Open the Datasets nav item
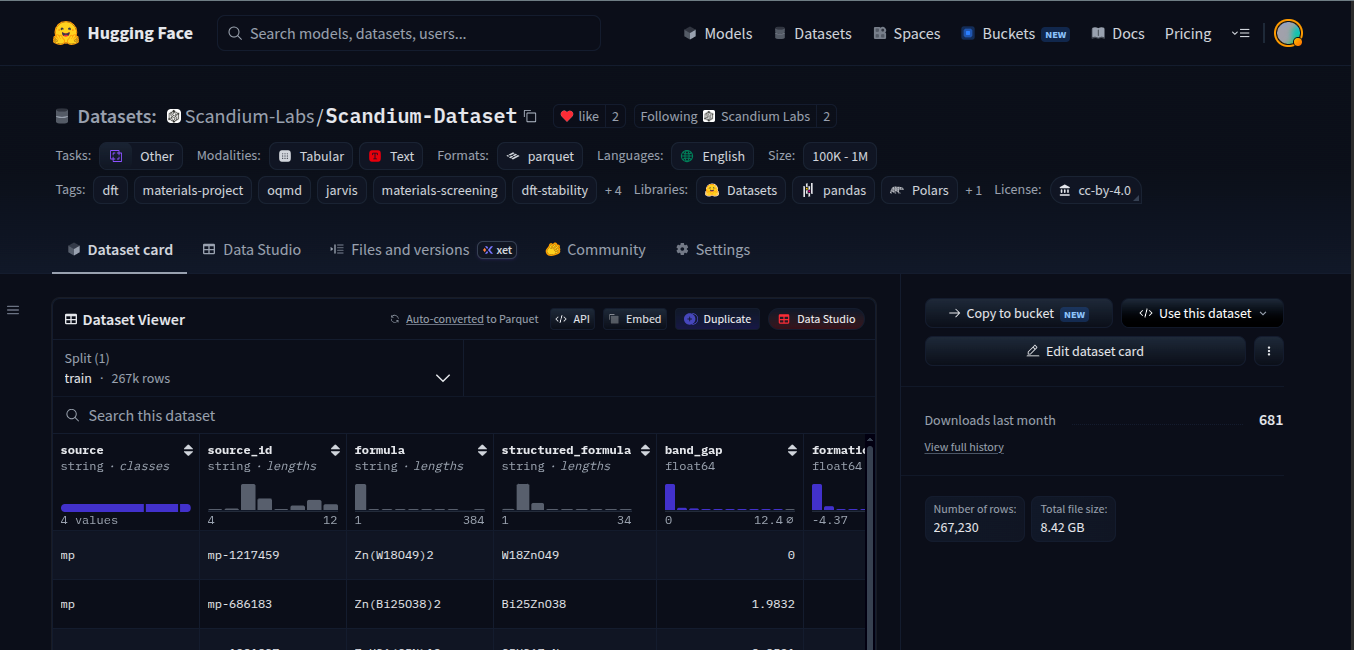Viewport: 1354px width, 650px height. pyautogui.click(x=812, y=33)
